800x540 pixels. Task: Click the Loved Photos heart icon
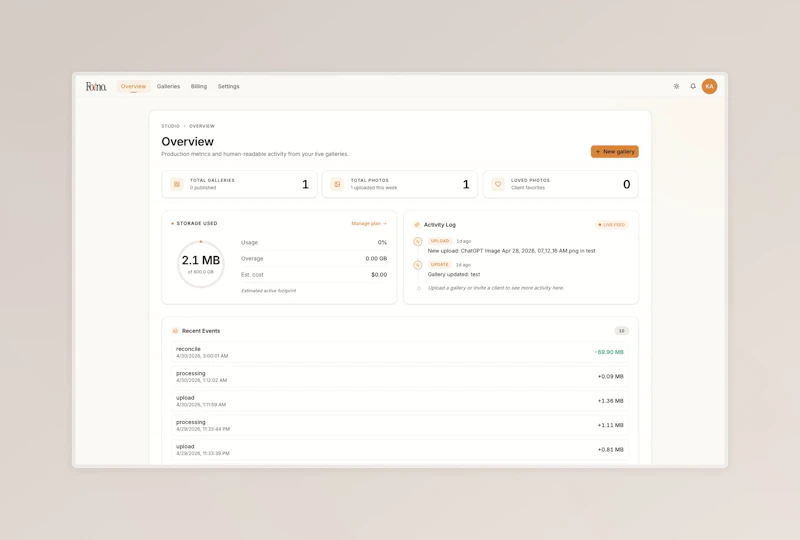[x=498, y=184]
